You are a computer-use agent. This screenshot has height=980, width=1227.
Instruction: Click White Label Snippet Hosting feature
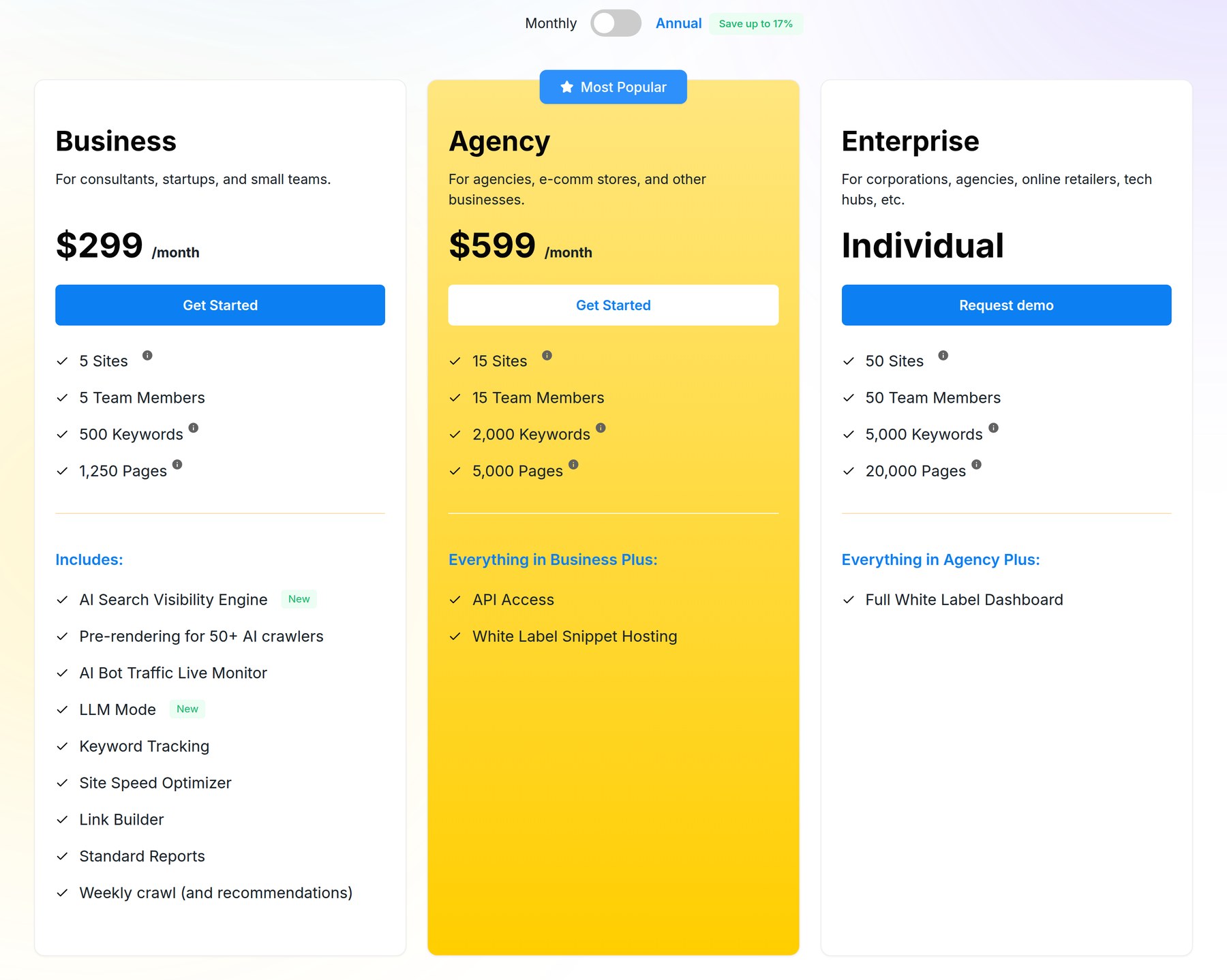(x=575, y=637)
